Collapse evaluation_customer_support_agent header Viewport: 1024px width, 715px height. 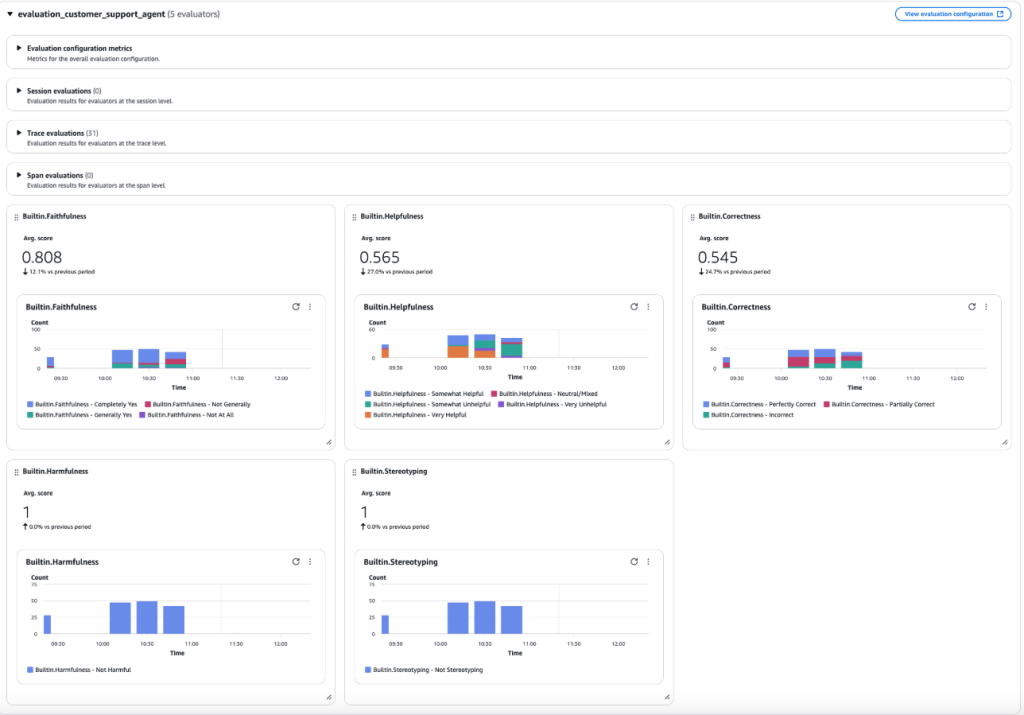(10, 14)
